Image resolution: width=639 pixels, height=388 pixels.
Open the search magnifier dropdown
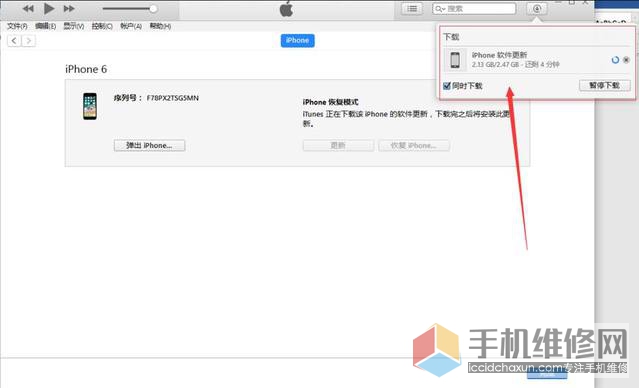pyautogui.click(x=440, y=9)
